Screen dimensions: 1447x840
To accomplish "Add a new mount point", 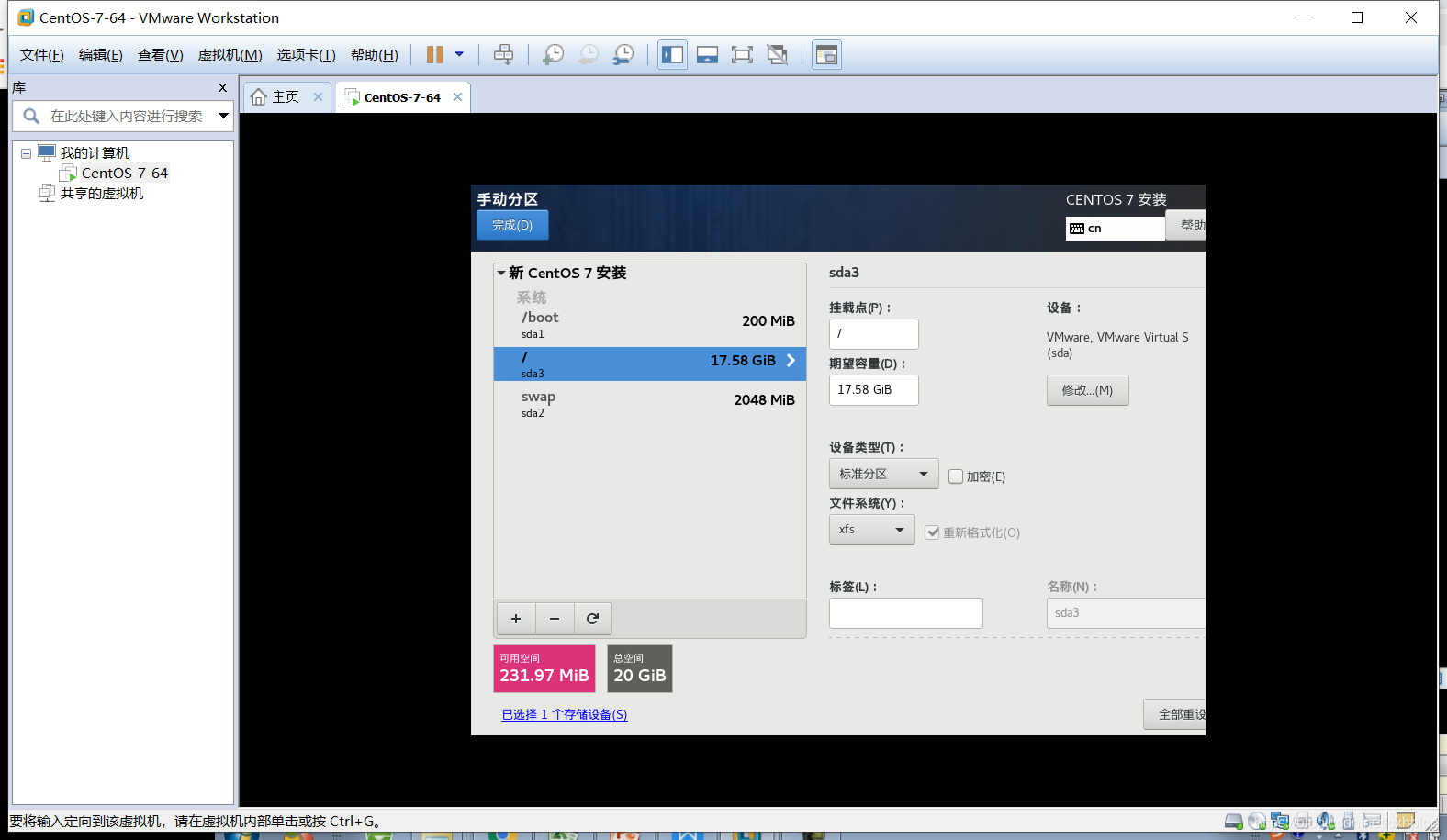I will [x=516, y=619].
